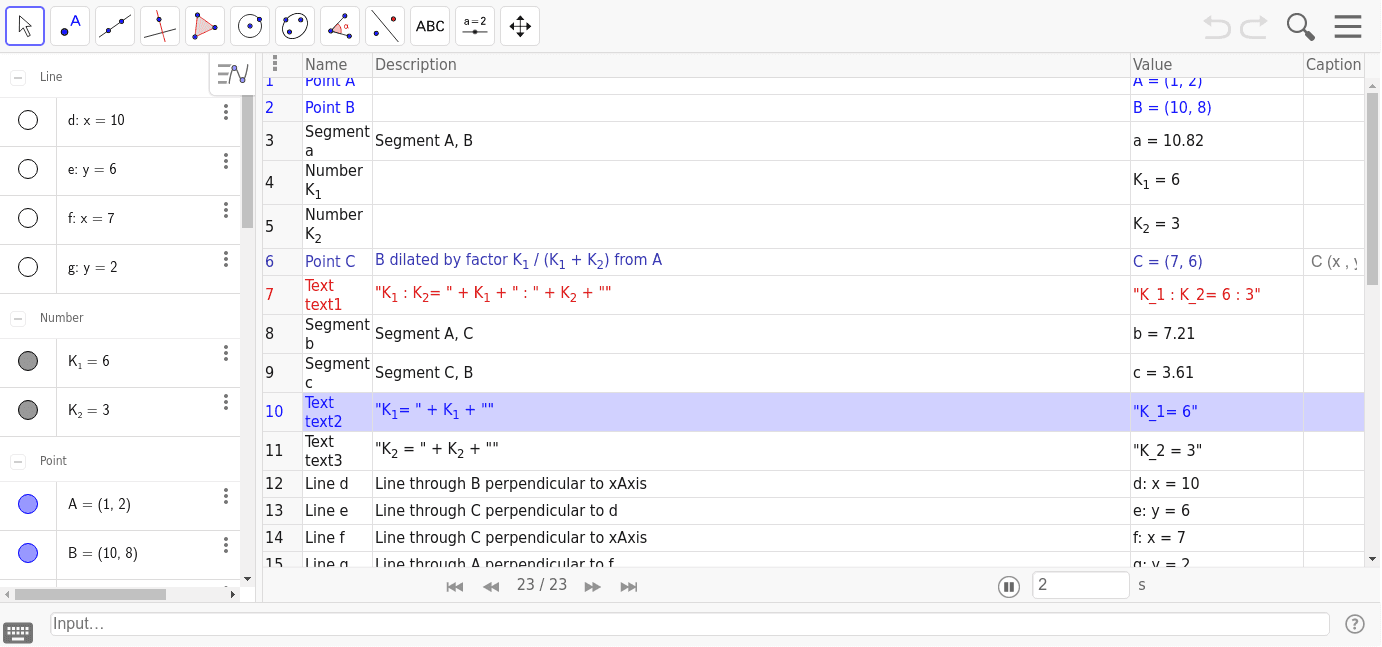Click value cell a = 10.82

[1217, 141]
